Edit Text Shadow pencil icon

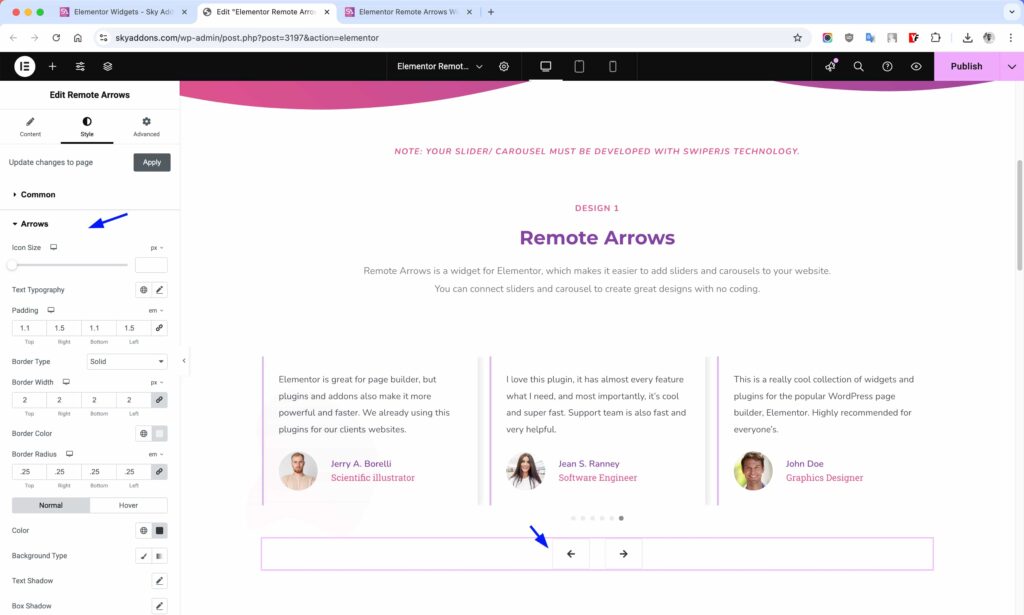pos(159,580)
